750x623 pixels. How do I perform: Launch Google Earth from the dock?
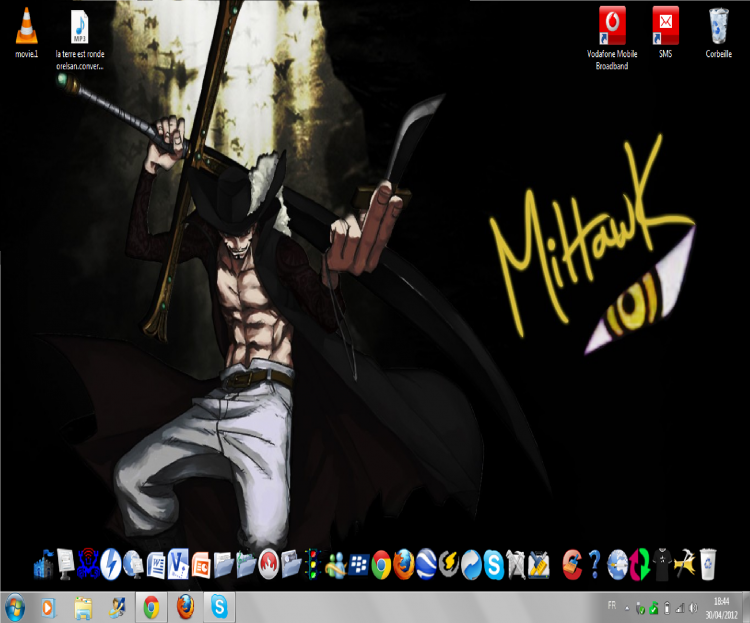pos(426,564)
